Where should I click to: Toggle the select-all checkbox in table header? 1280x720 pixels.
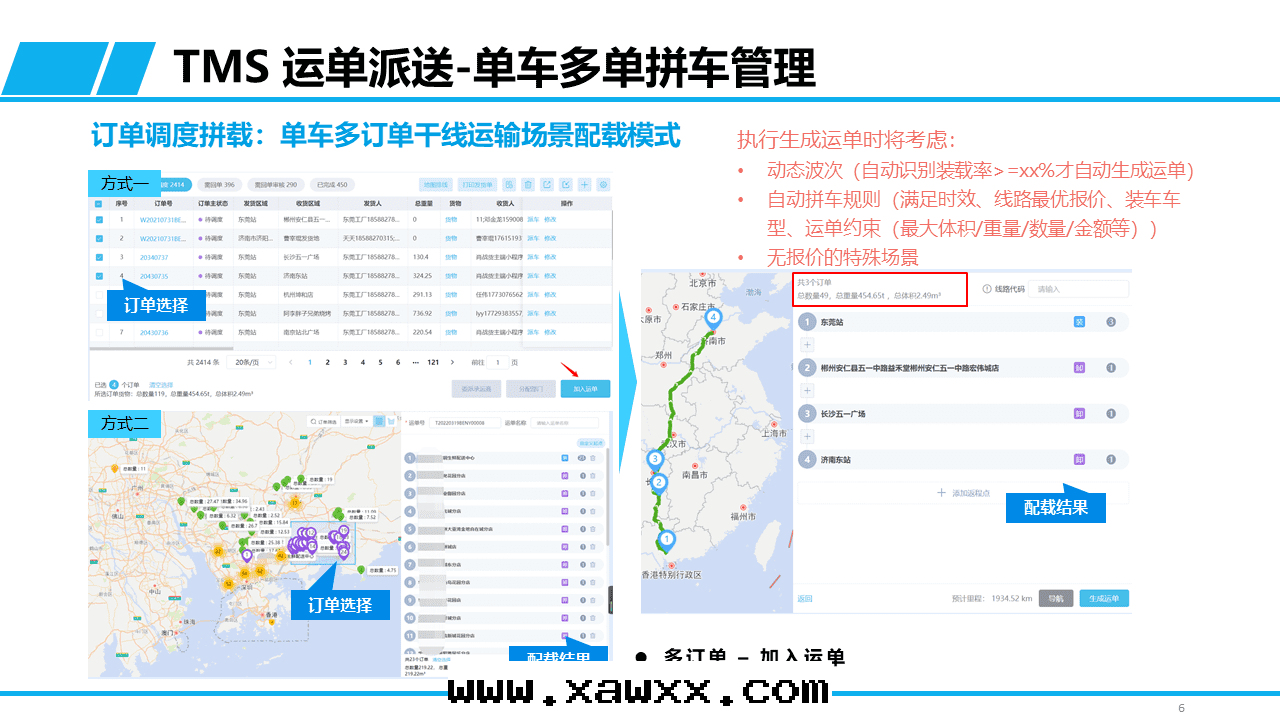coord(98,203)
